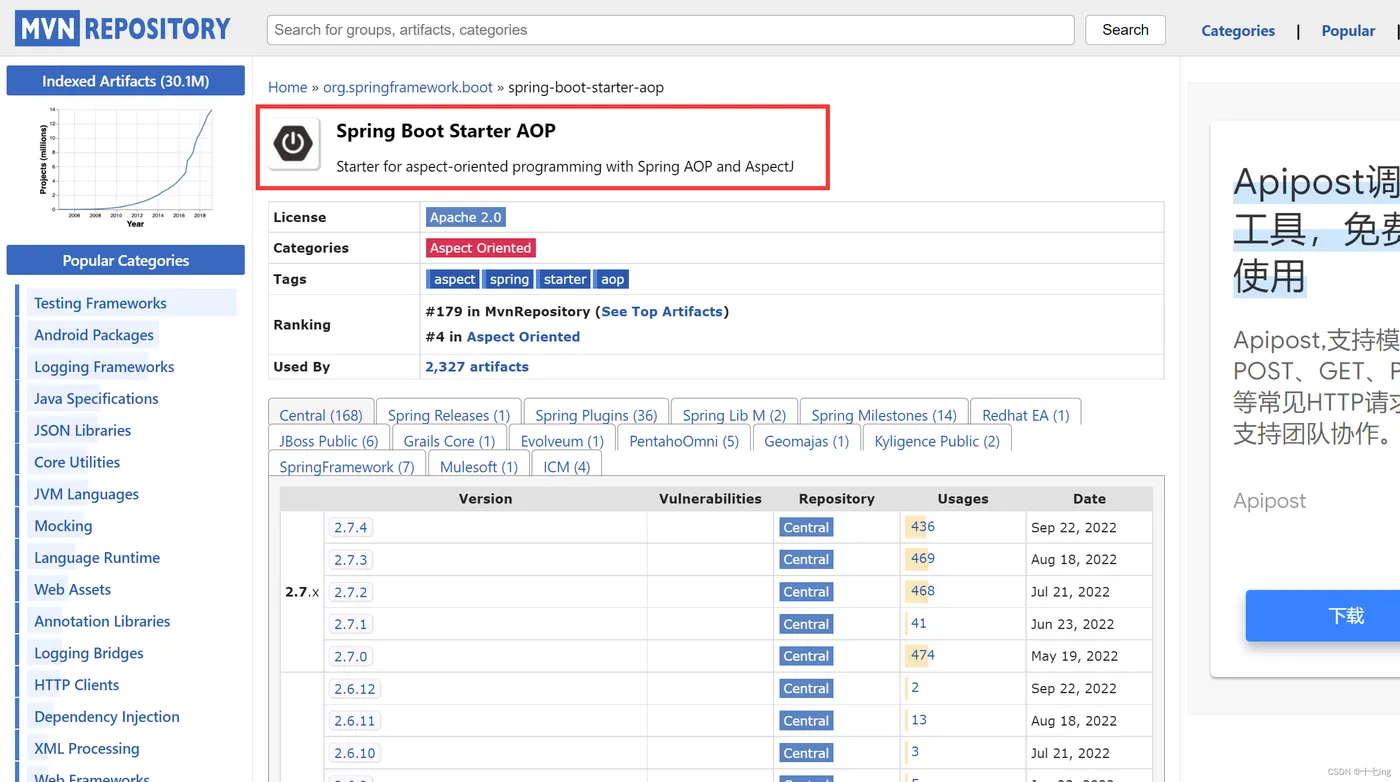Open version 2.6.11
The width and height of the screenshot is (1400, 782).
tap(355, 721)
